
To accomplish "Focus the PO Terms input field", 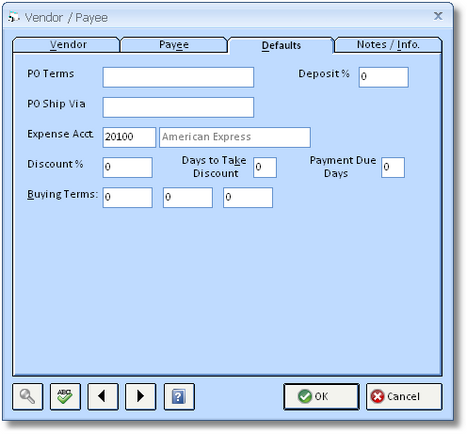I will pos(178,77).
